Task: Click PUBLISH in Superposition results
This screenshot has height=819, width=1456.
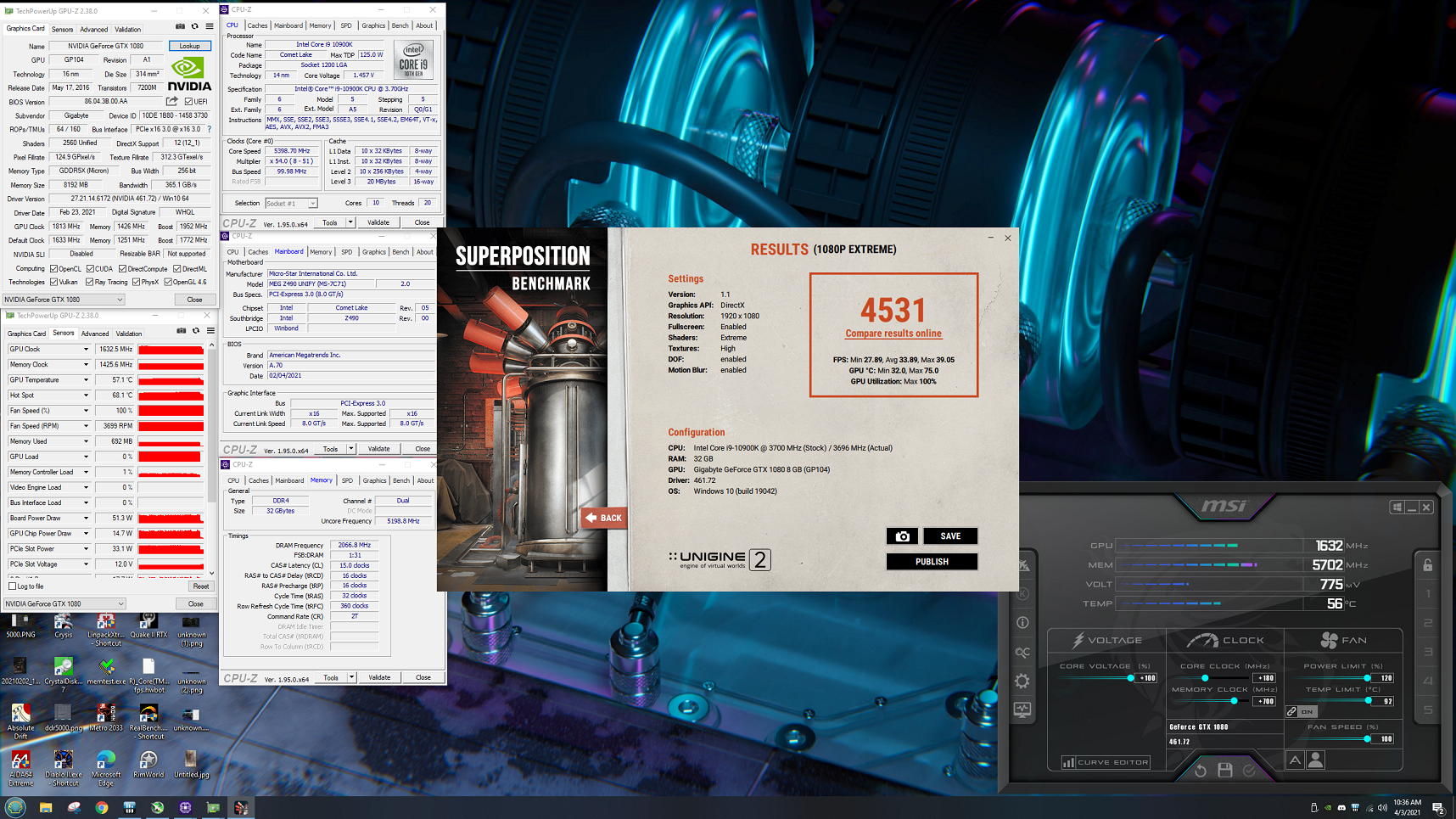Action: 932,562
